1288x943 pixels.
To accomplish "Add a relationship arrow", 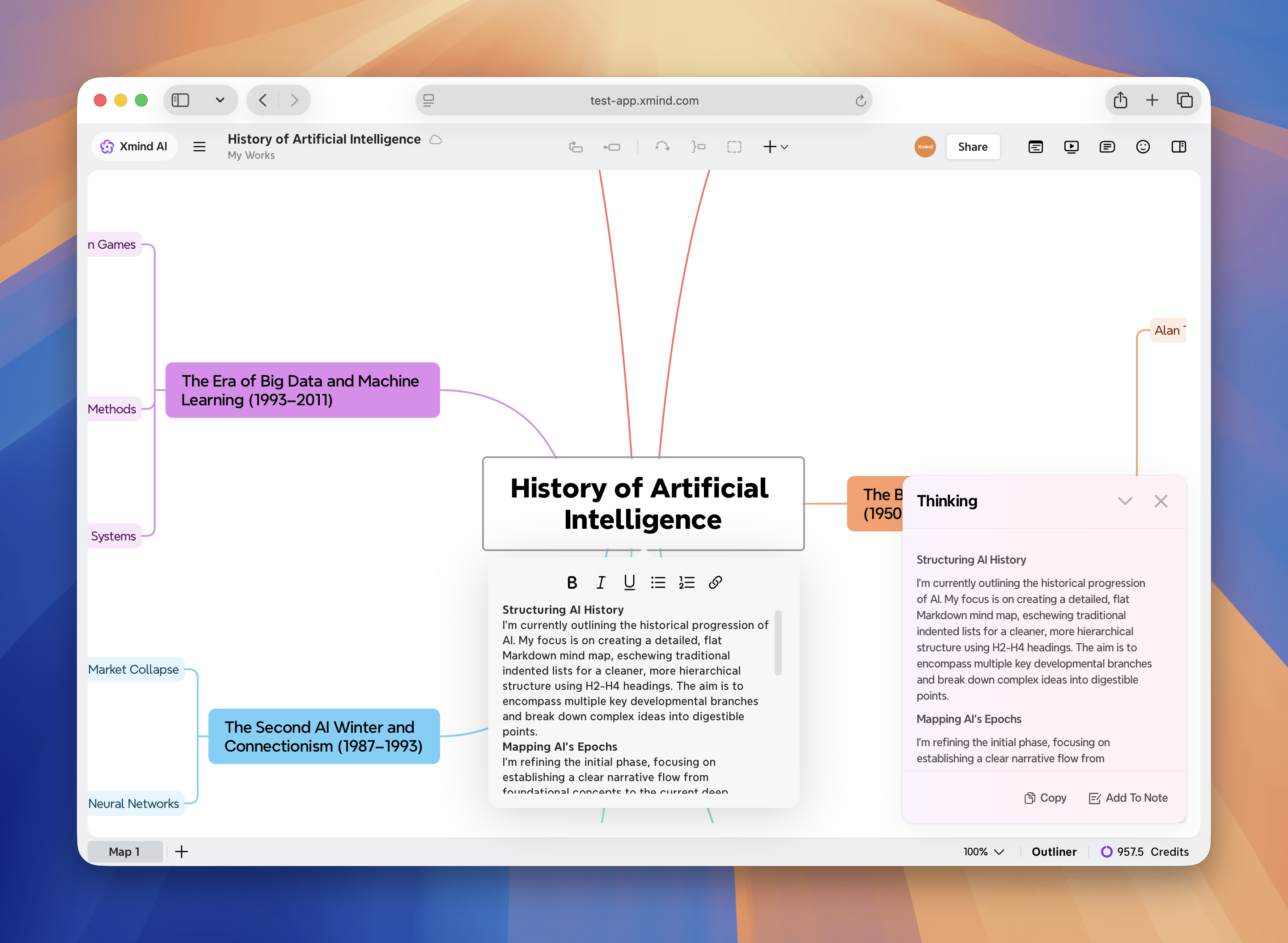I will (x=662, y=147).
